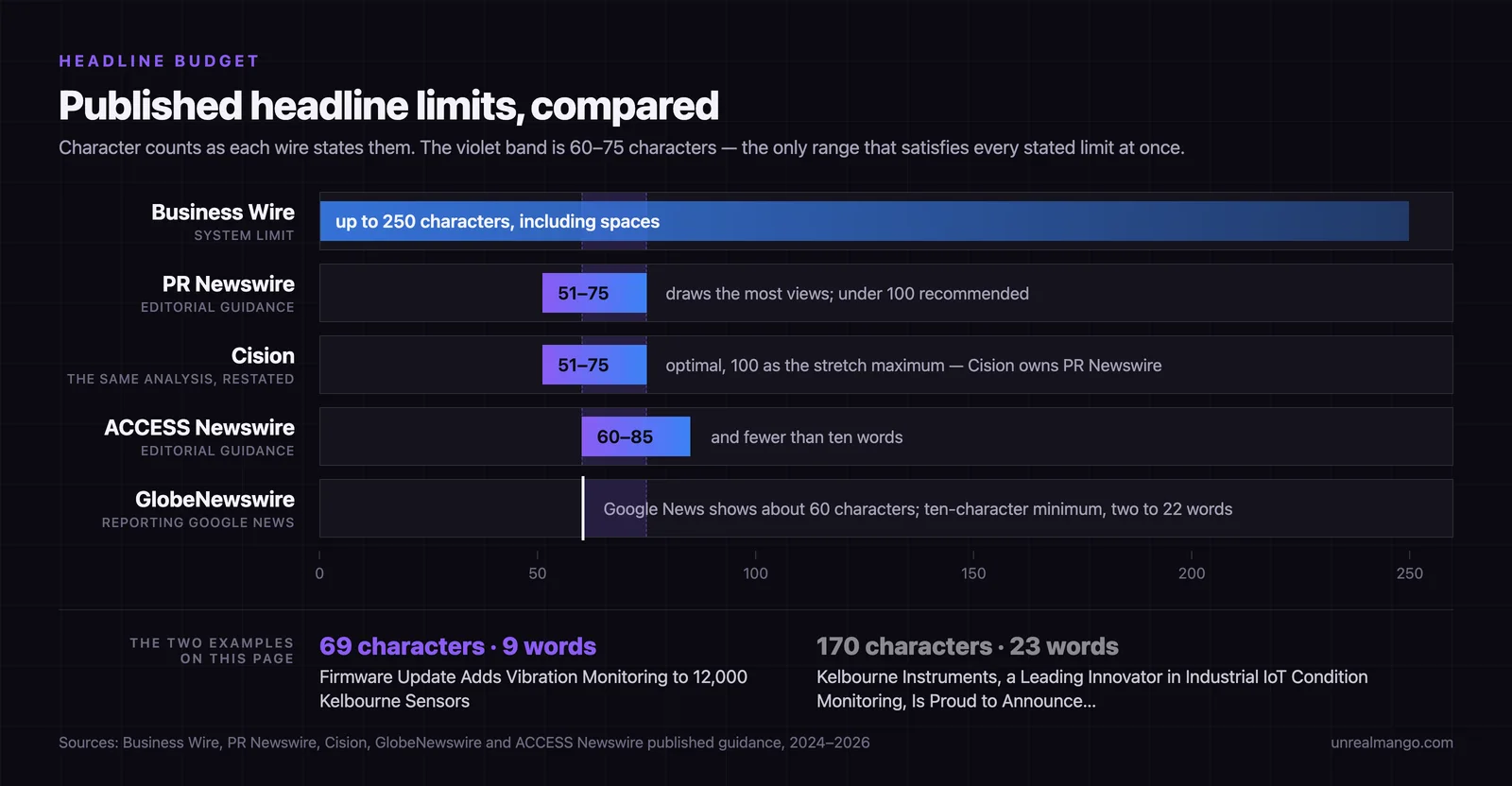
Task: Click the subtitle beginning 'Character counts as each wire'
Action: [x=621, y=147]
